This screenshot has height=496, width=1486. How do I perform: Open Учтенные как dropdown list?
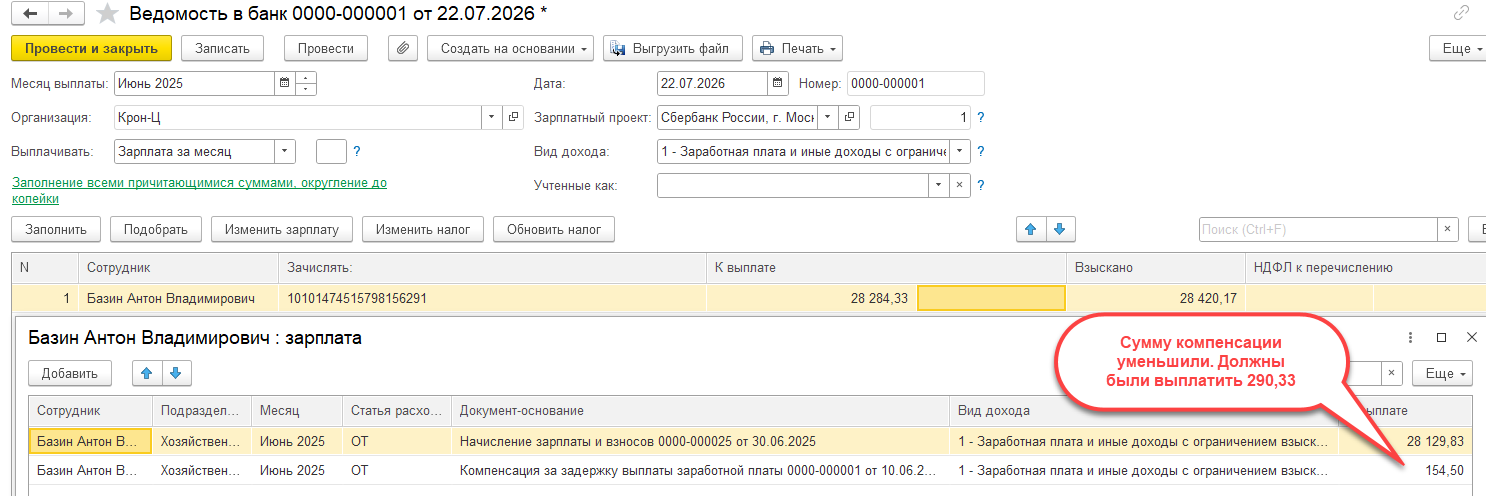coord(938,186)
